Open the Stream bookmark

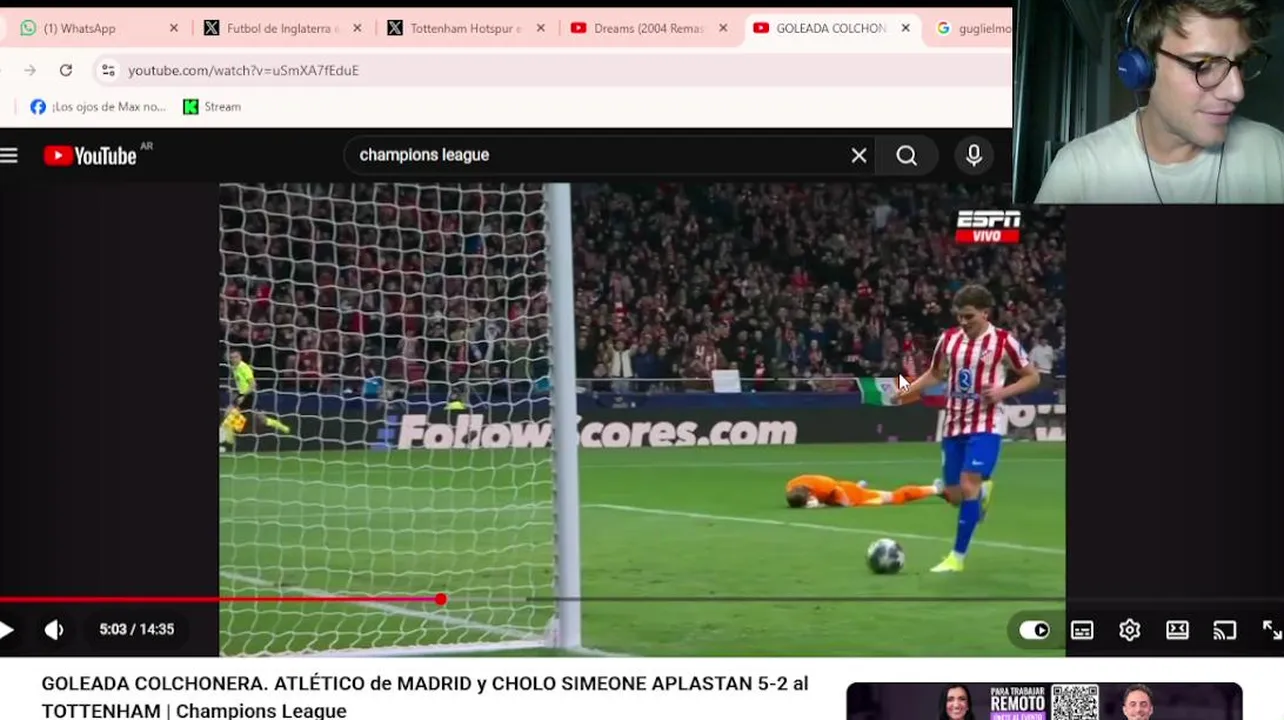pos(212,107)
